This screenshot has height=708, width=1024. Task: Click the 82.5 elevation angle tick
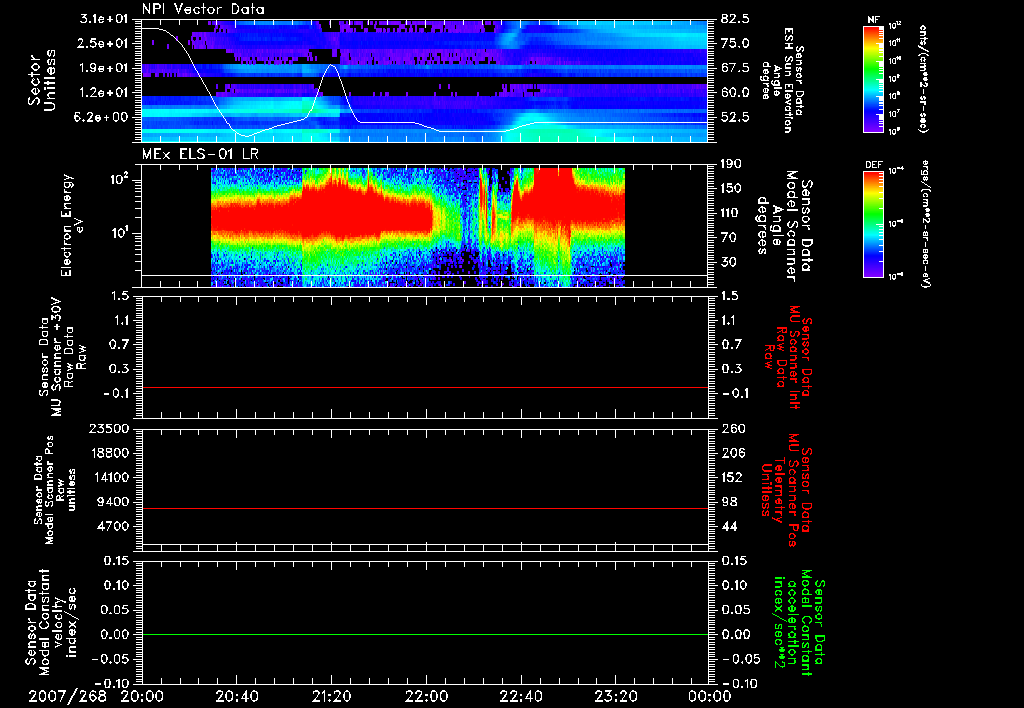tap(735, 20)
